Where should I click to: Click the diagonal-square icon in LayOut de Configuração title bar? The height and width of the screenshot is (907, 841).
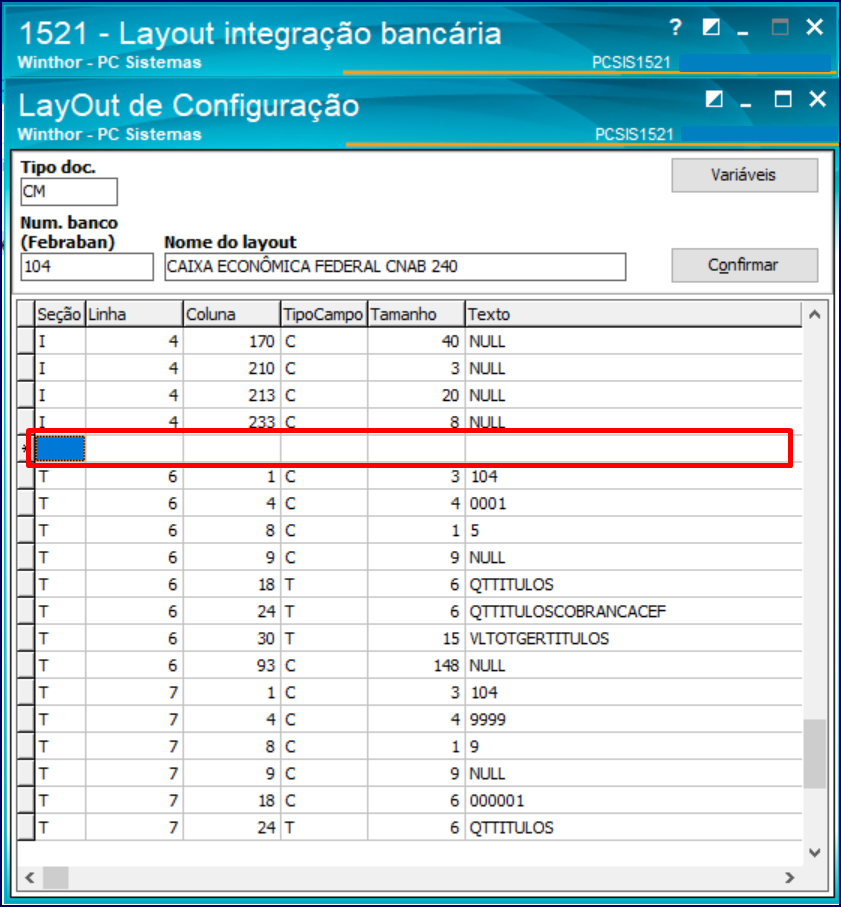(714, 99)
